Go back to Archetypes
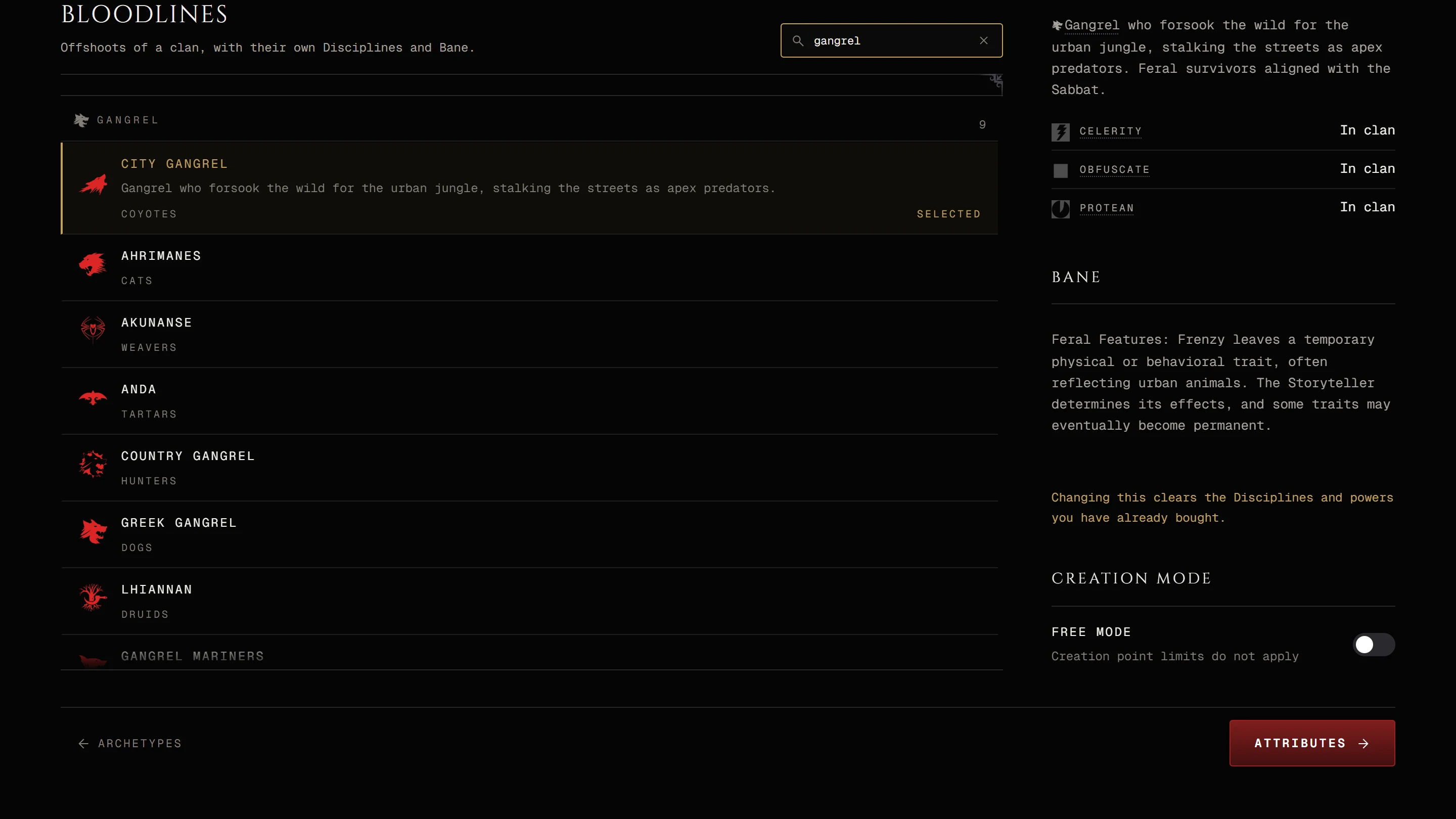The height and width of the screenshot is (819, 1456). pyautogui.click(x=130, y=744)
